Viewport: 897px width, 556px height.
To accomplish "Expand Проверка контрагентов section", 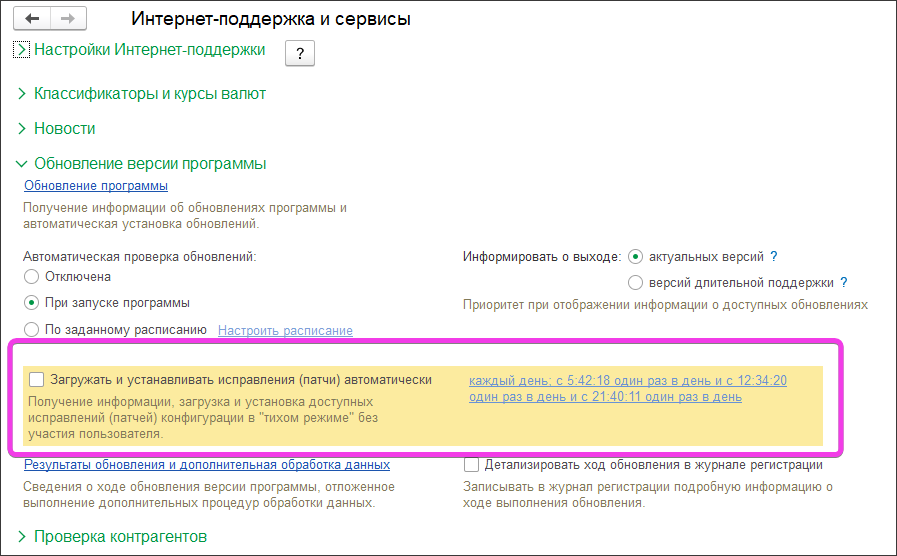I will click(22, 537).
